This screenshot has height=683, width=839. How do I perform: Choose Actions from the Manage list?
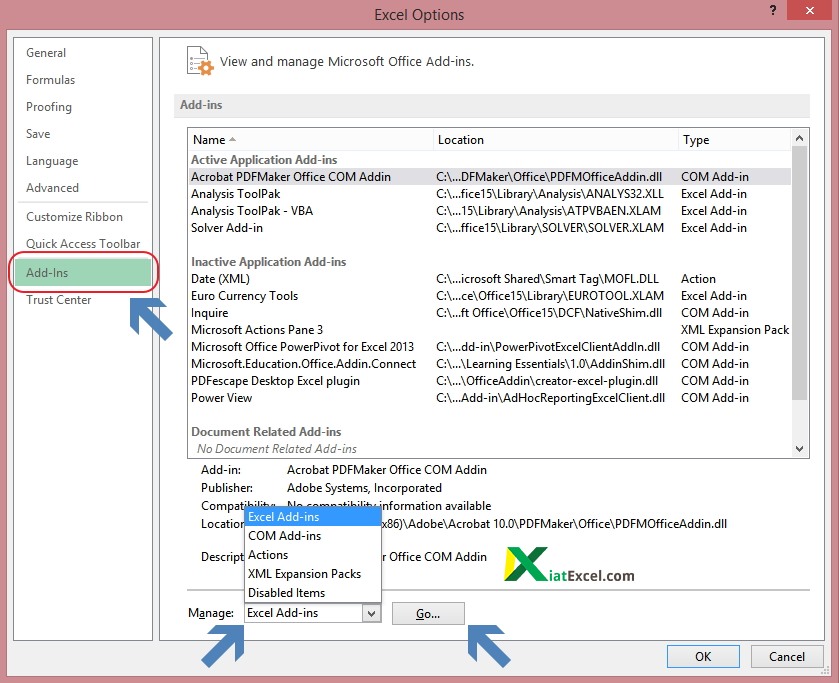click(x=312, y=555)
